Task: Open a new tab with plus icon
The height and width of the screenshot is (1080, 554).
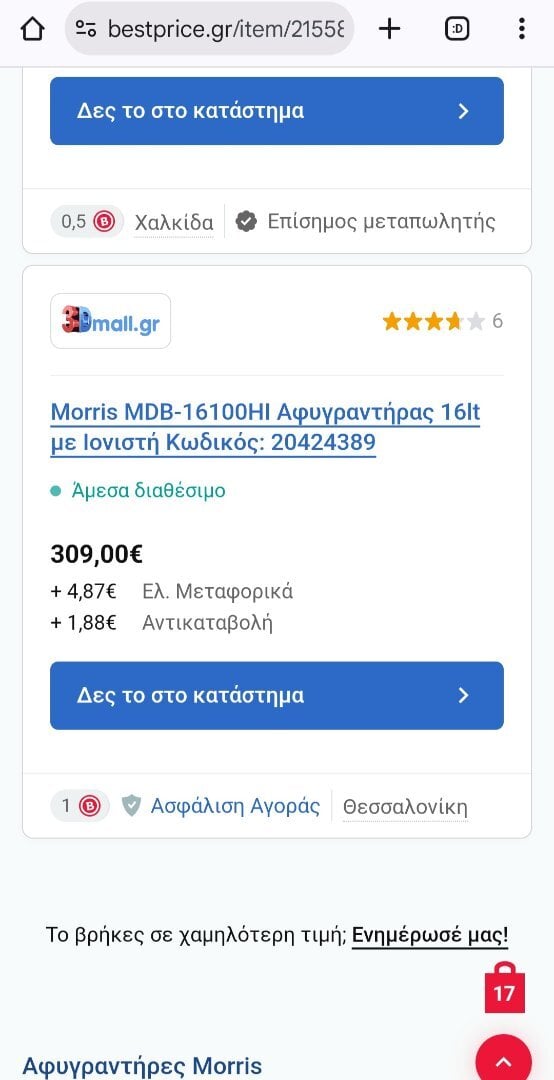Action: pyautogui.click(x=389, y=29)
